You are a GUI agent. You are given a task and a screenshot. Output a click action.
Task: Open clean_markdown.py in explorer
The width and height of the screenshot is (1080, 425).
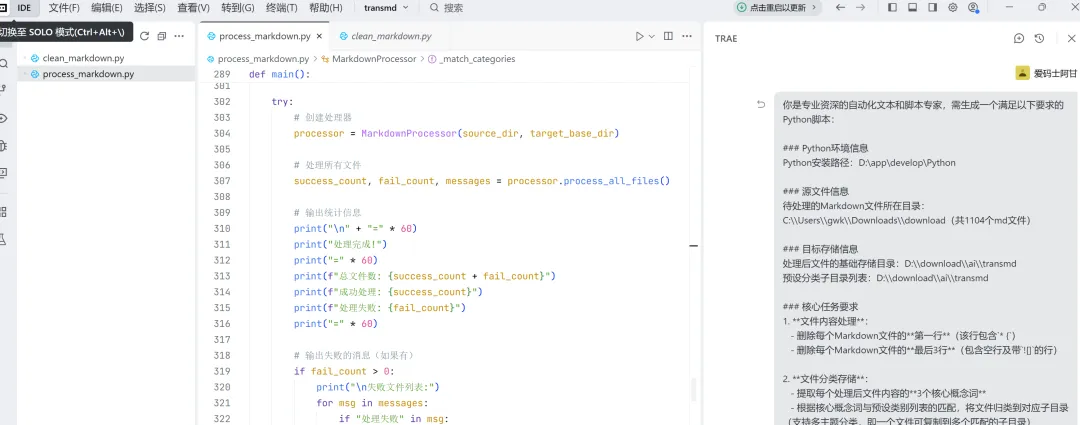click(x=83, y=59)
